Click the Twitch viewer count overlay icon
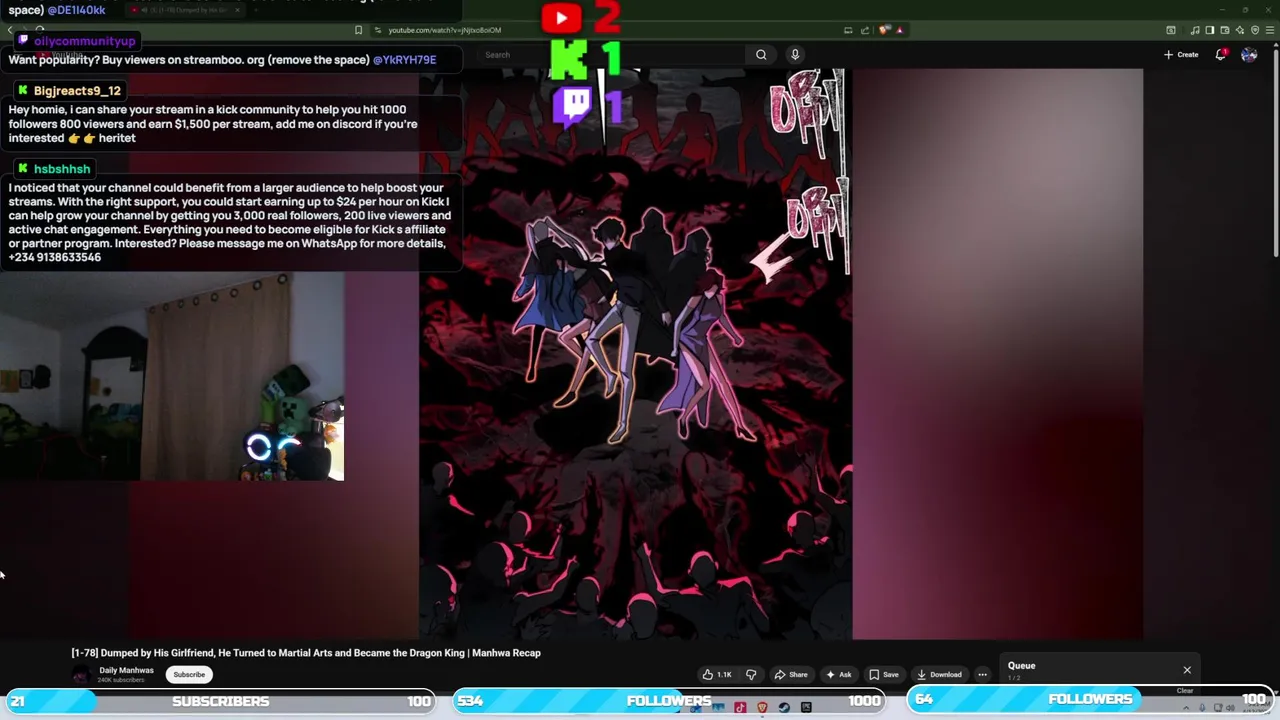Viewport: 1280px width, 720px height. pyautogui.click(x=573, y=106)
